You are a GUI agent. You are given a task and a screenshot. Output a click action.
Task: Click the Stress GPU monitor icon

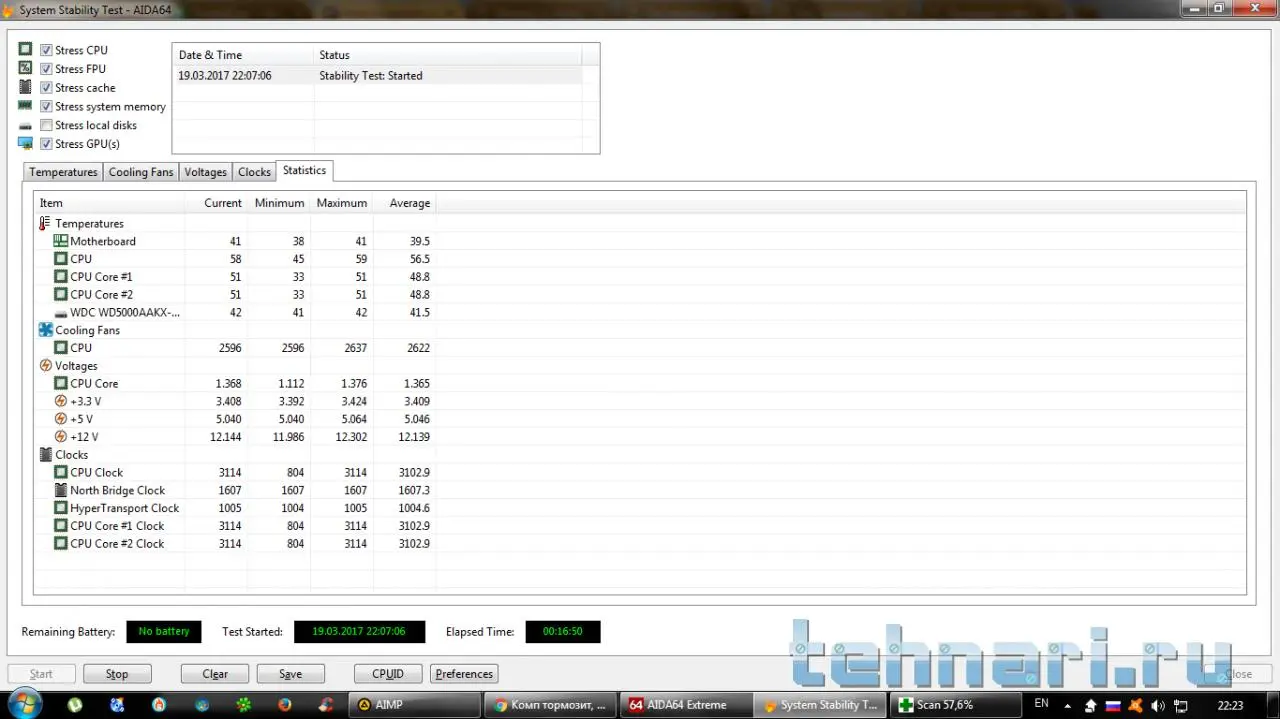(x=25, y=143)
